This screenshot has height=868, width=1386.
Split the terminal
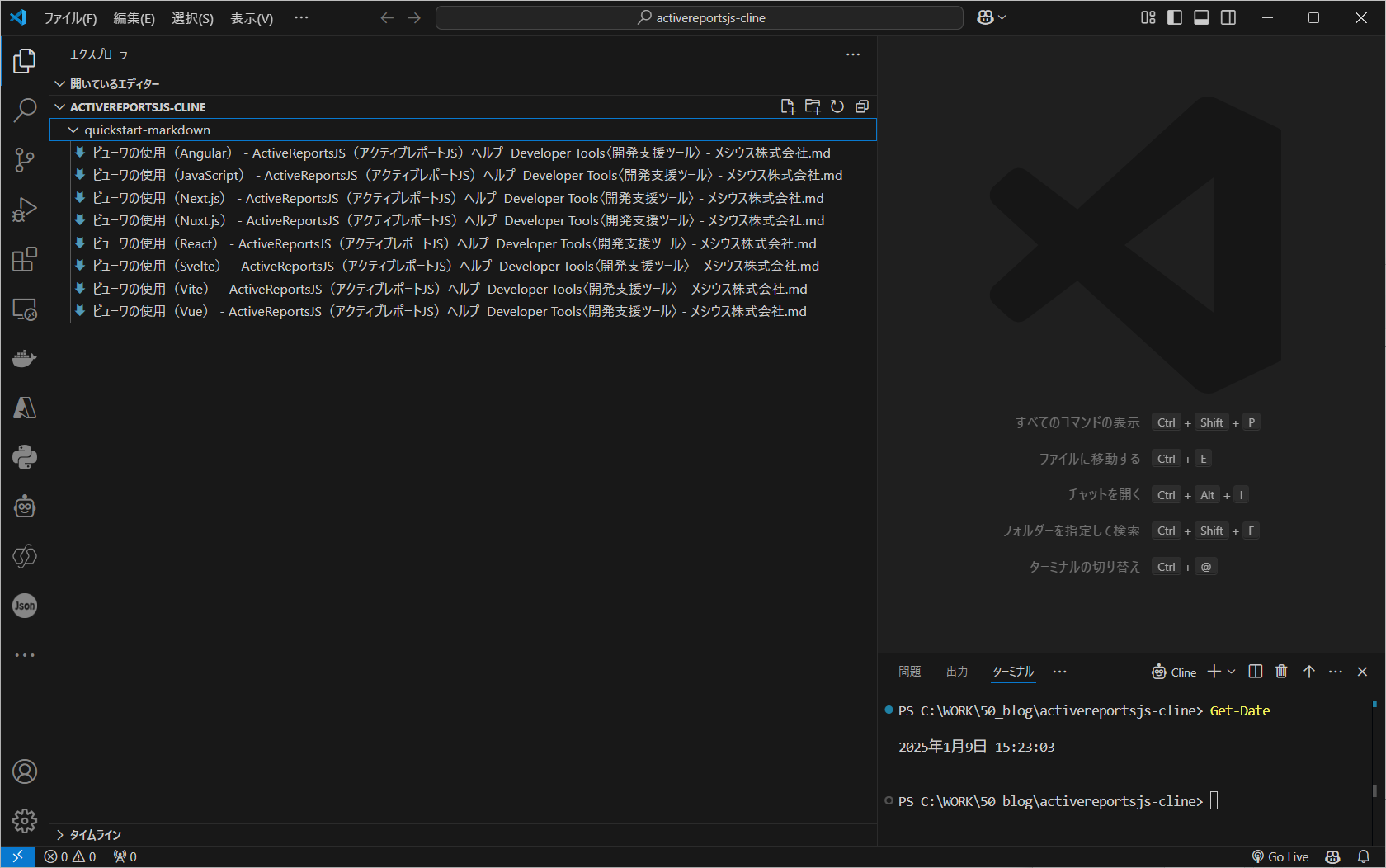tap(1256, 672)
